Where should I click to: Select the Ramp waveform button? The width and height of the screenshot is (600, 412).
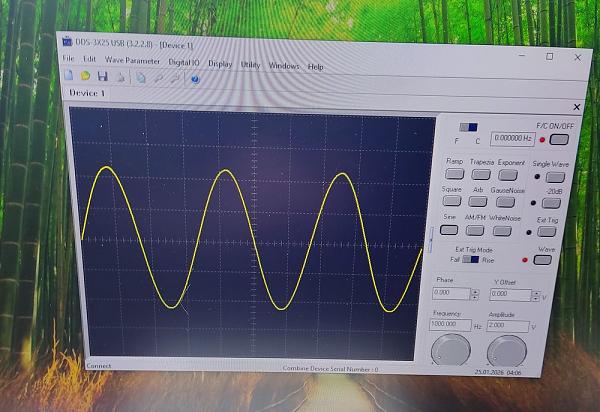pyautogui.click(x=454, y=174)
